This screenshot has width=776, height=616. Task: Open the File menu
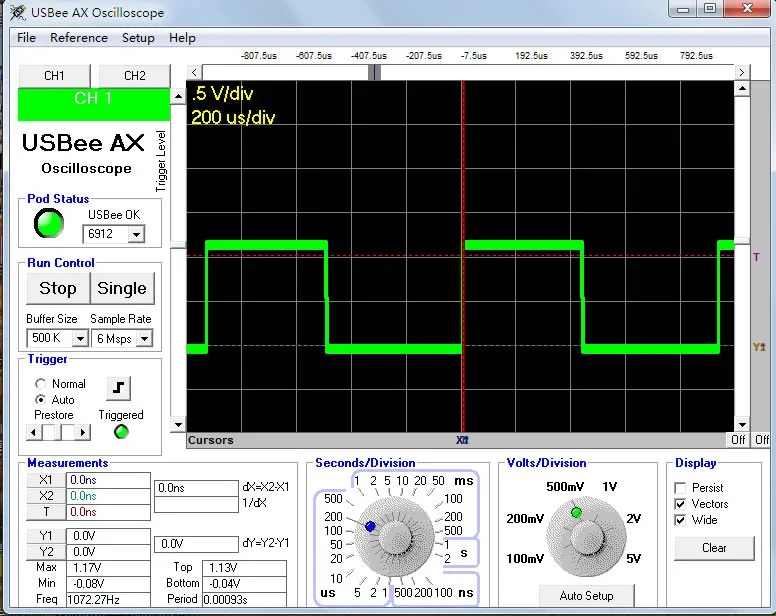click(26, 38)
